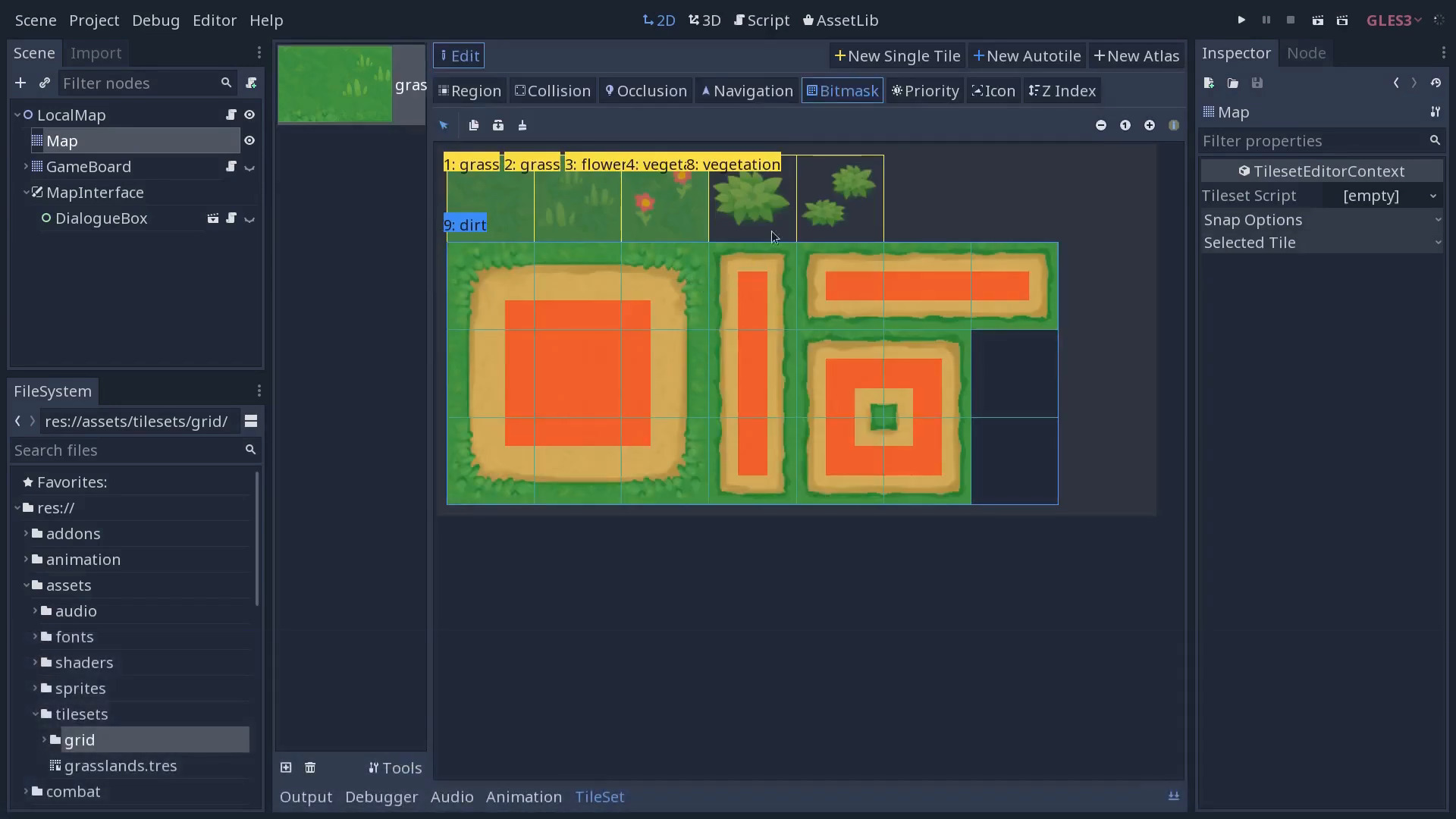Switch to the Region tab
Image resolution: width=1456 pixels, height=819 pixels.
(470, 91)
